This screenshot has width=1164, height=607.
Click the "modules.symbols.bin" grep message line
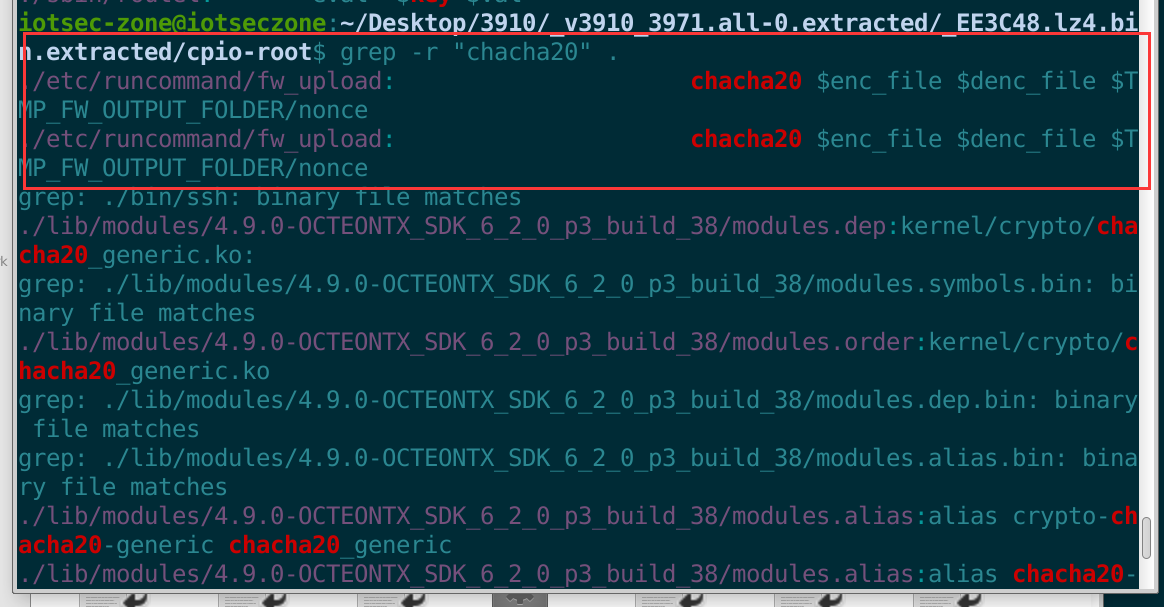pyautogui.click(x=578, y=284)
